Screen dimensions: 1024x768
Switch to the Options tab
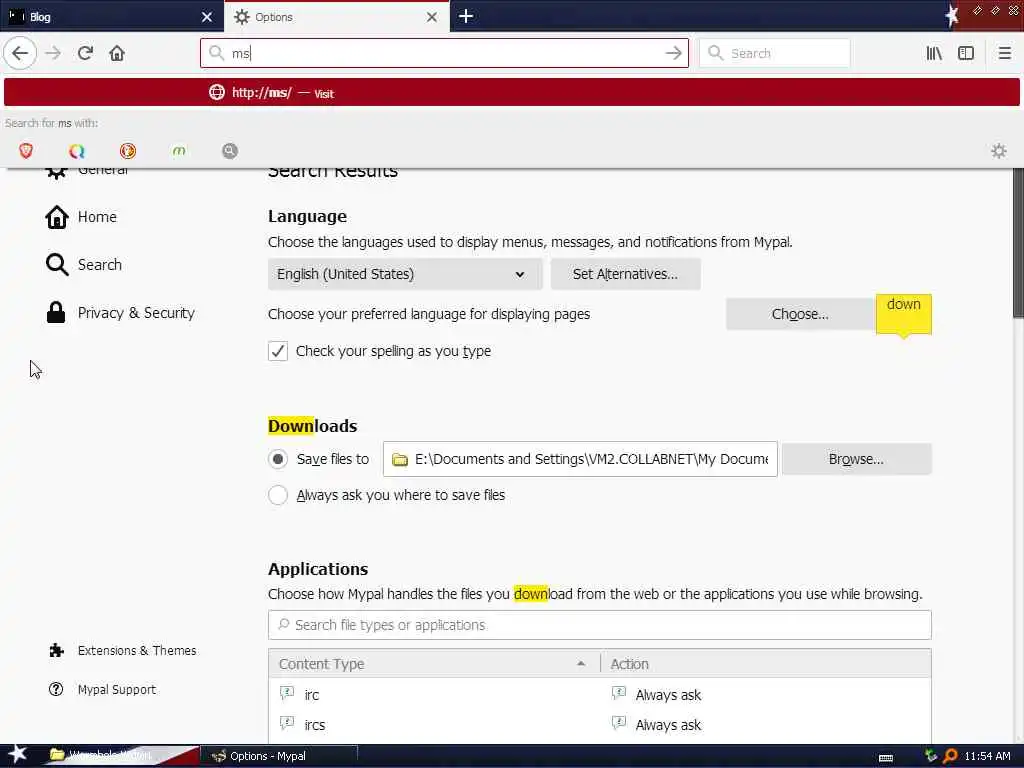point(336,17)
